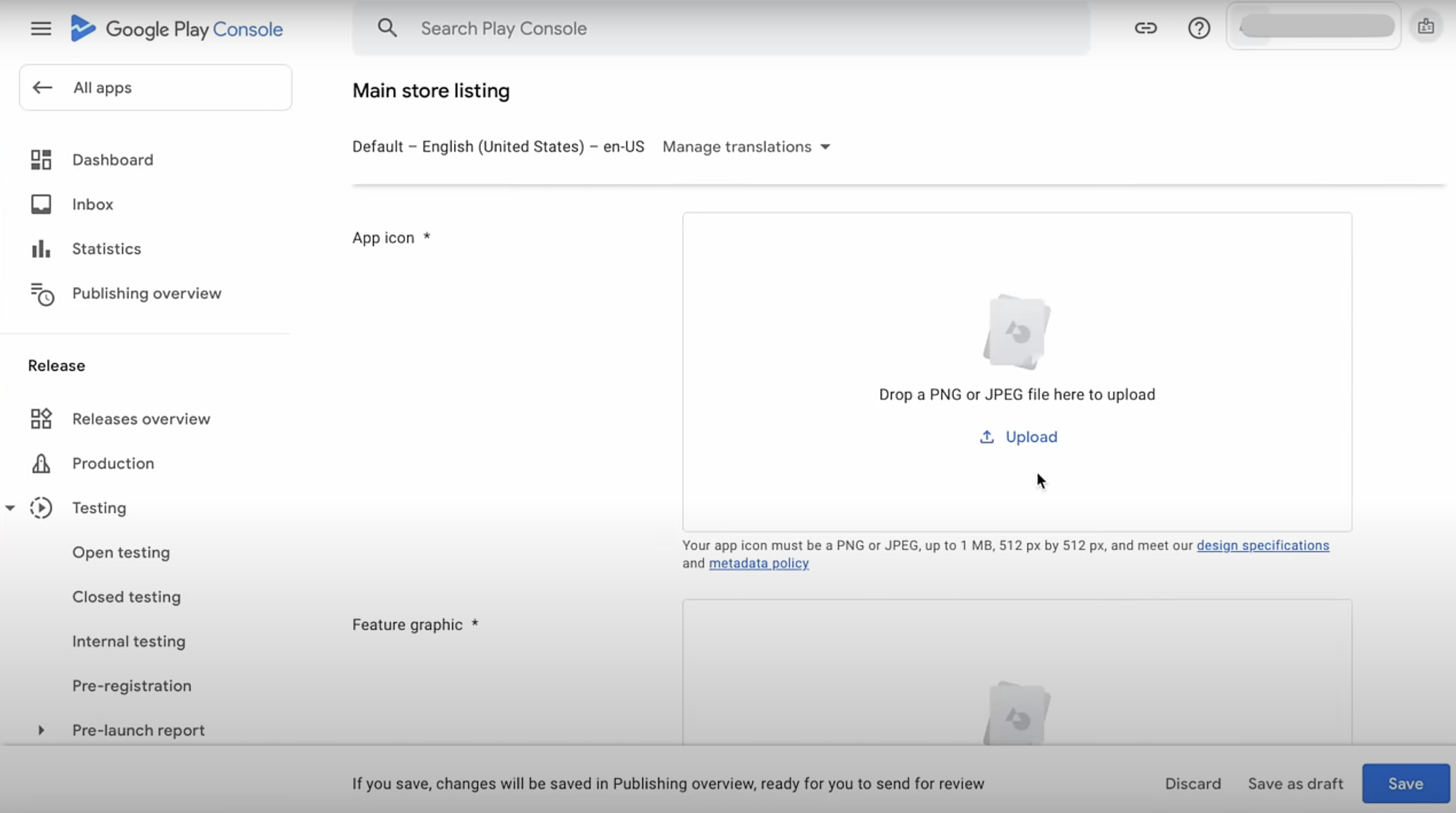Screen dimensions: 1456x813
Task: Click the Publishing overview clock icon
Action: [x=42, y=294]
